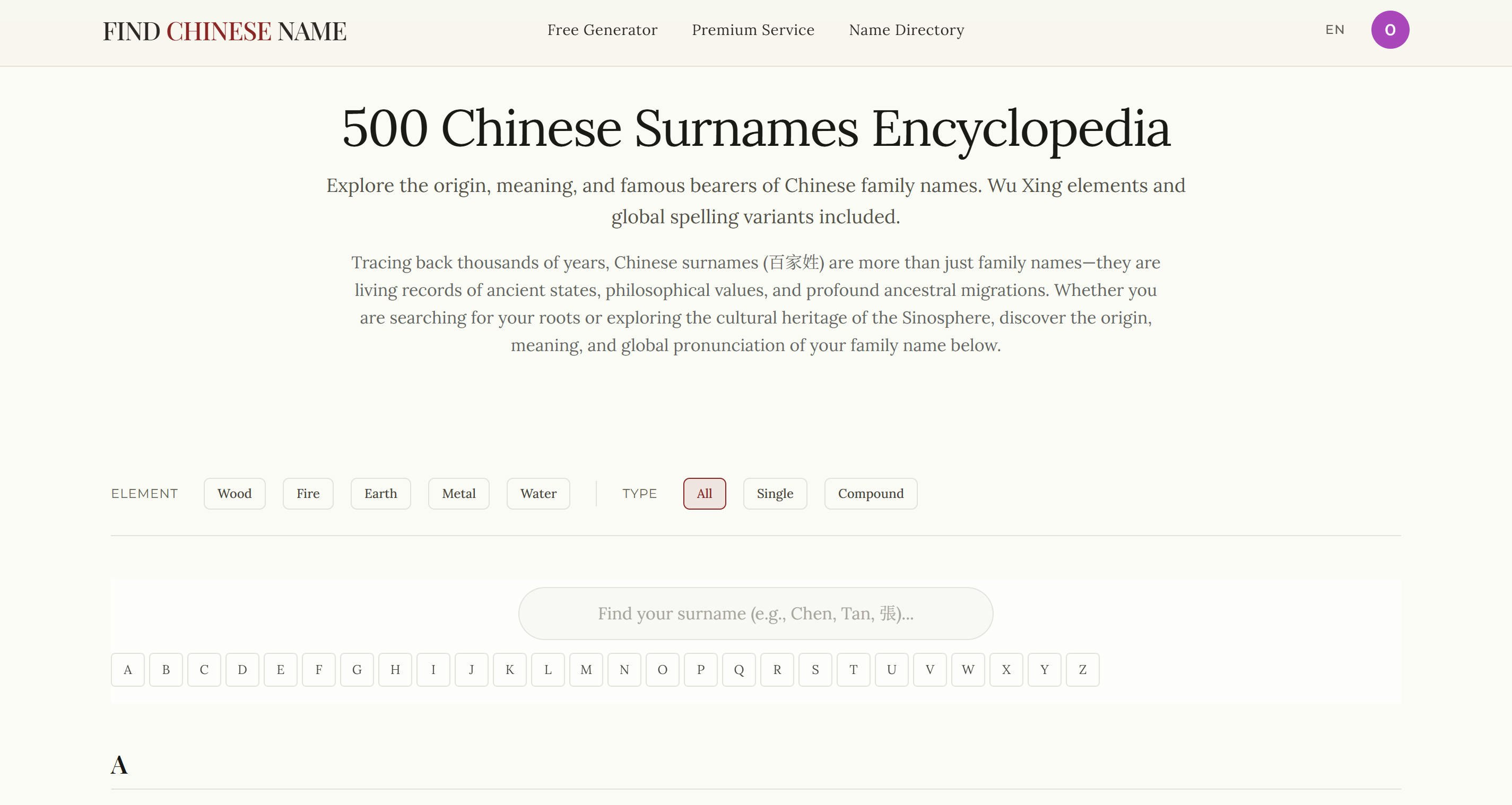
Task: Select letter W in alphabet index
Action: point(967,669)
